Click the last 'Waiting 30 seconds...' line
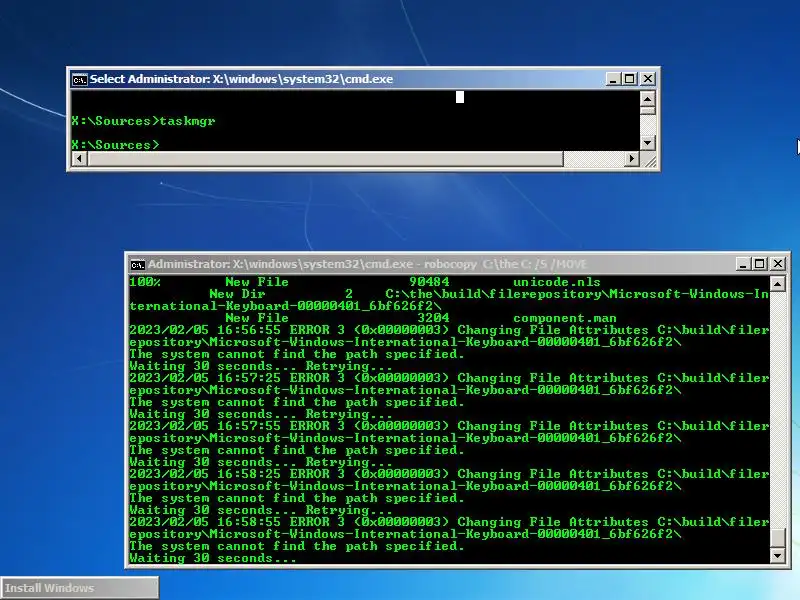 pos(212,558)
